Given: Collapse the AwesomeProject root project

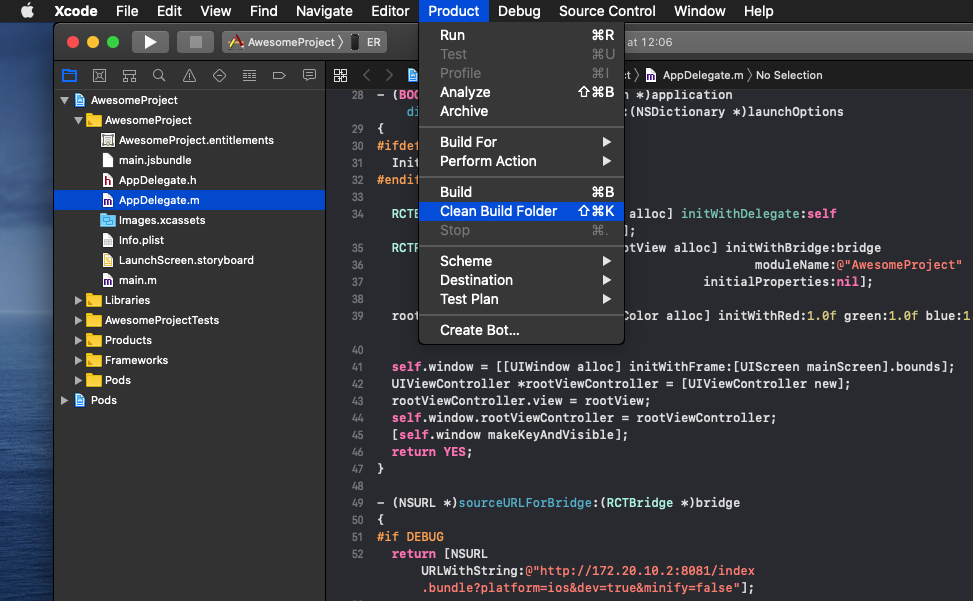Looking at the screenshot, I should 65,100.
